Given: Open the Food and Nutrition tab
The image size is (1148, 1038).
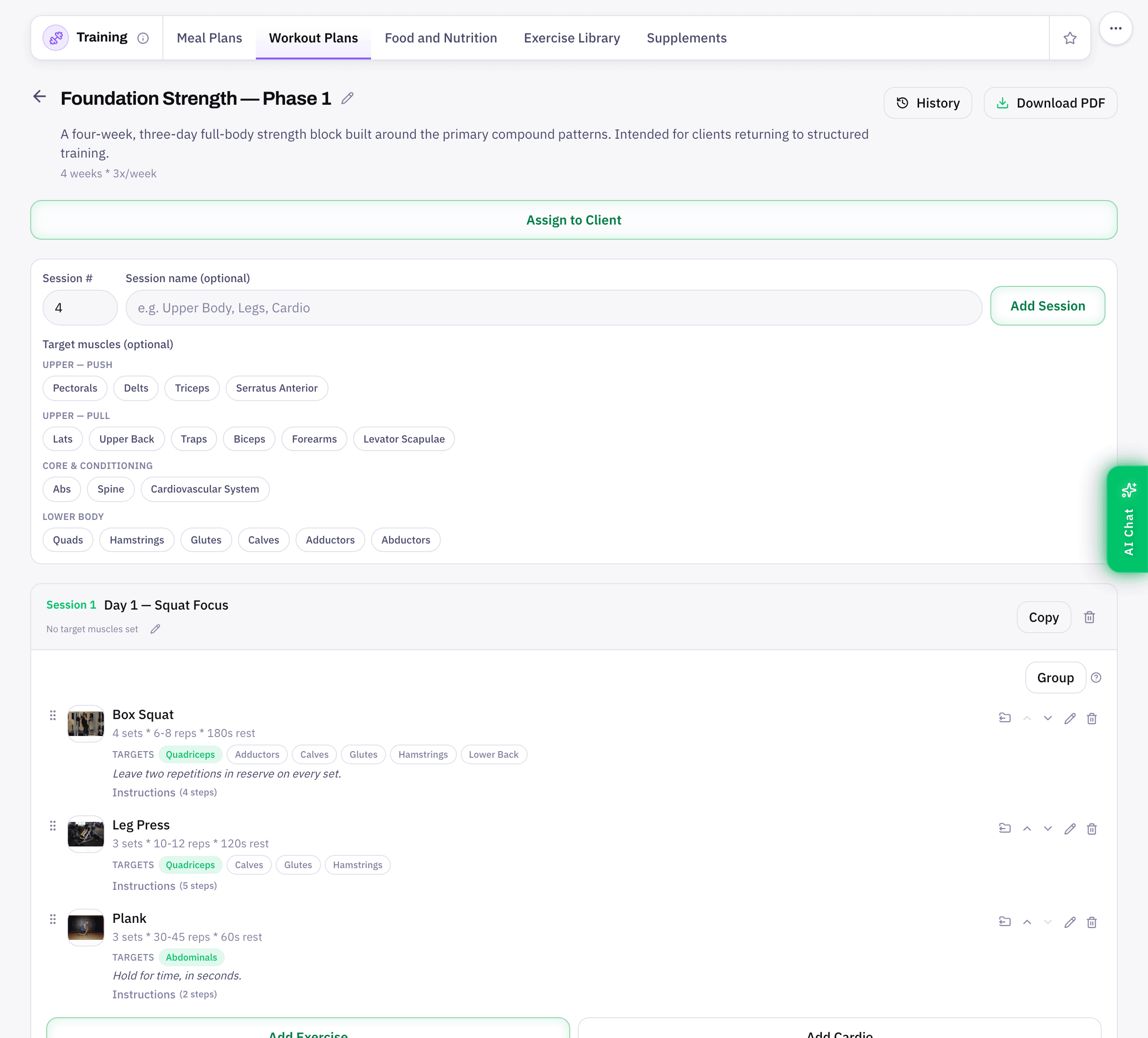Looking at the screenshot, I should [x=441, y=38].
